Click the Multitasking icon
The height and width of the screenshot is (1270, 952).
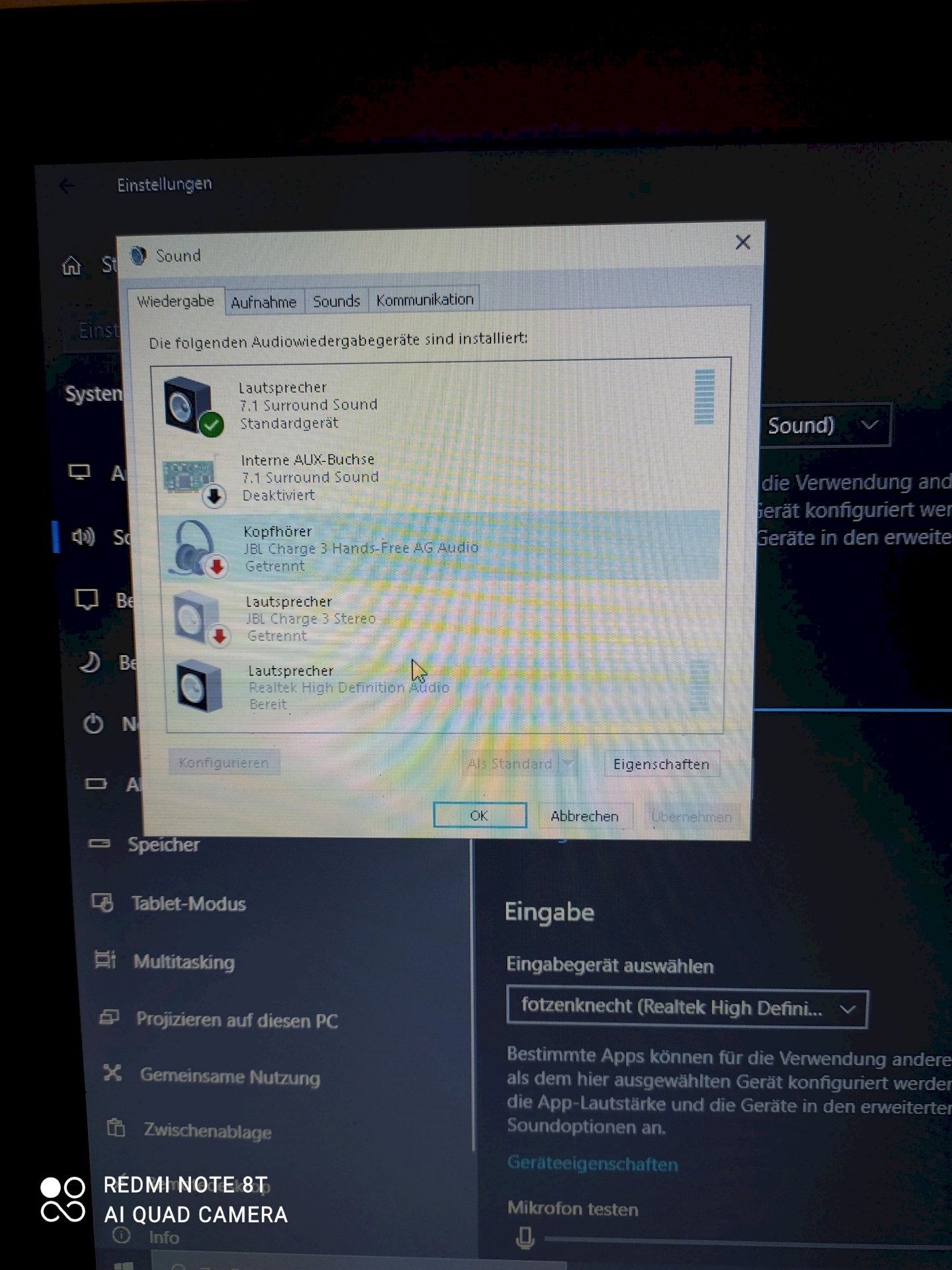tap(106, 960)
